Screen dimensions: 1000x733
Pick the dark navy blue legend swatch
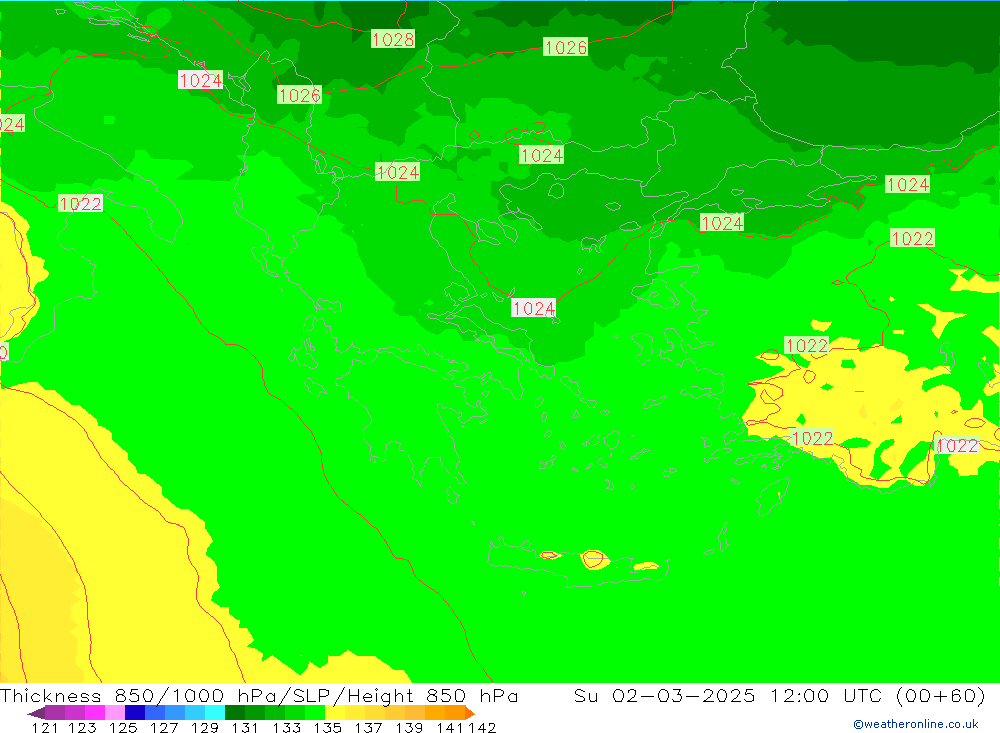(135, 713)
